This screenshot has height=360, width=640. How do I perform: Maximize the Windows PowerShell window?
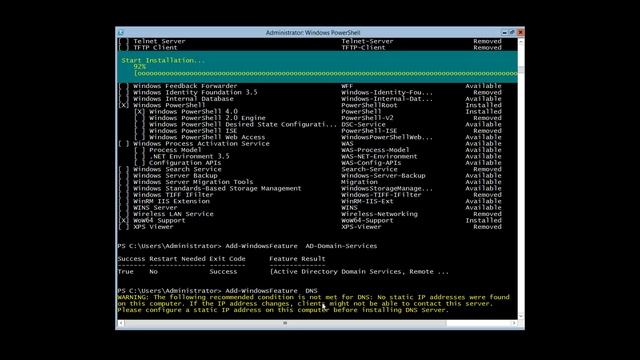pyautogui.click(x=512, y=32)
